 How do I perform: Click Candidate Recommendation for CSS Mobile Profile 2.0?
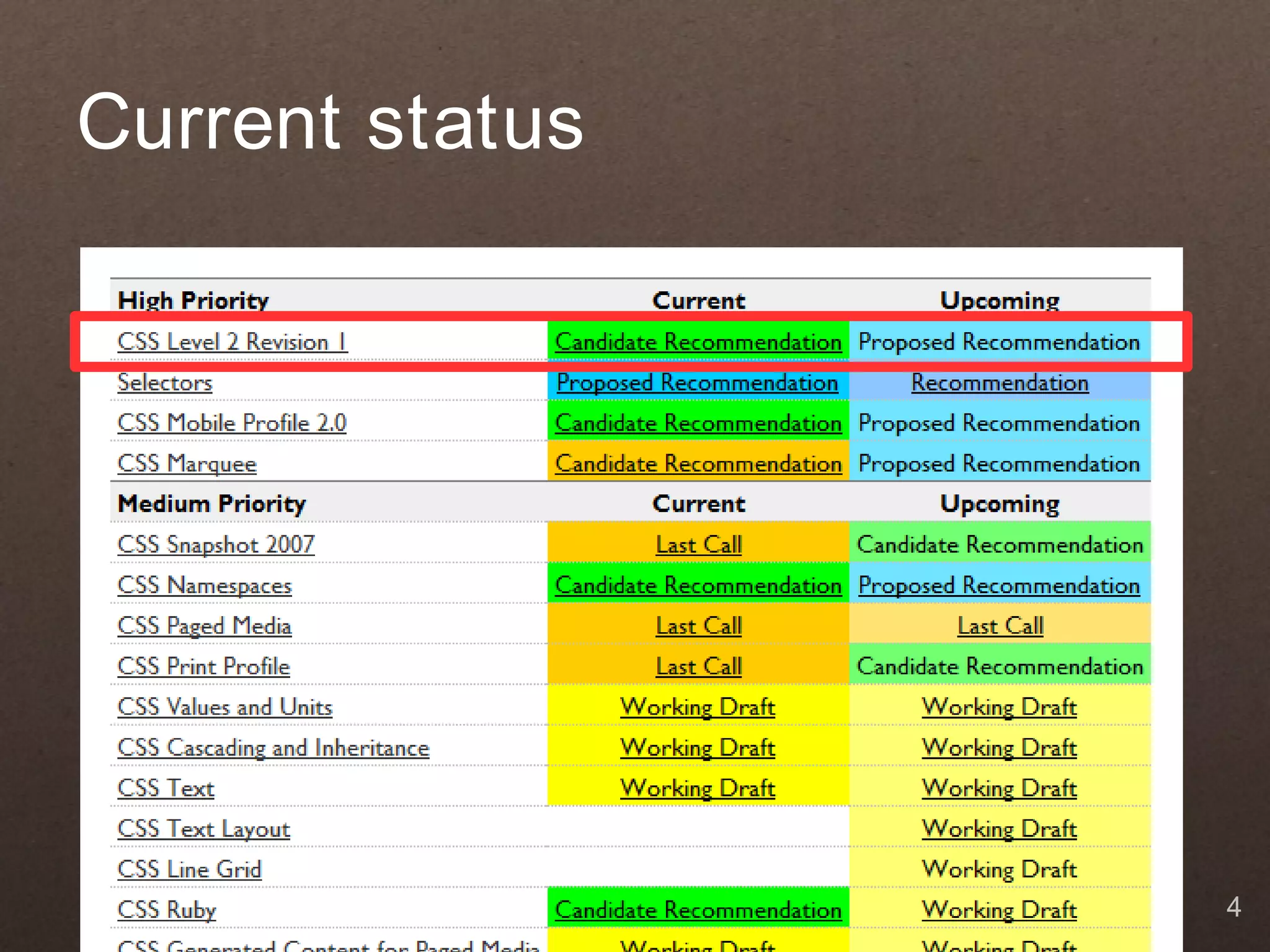coord(698,423)
